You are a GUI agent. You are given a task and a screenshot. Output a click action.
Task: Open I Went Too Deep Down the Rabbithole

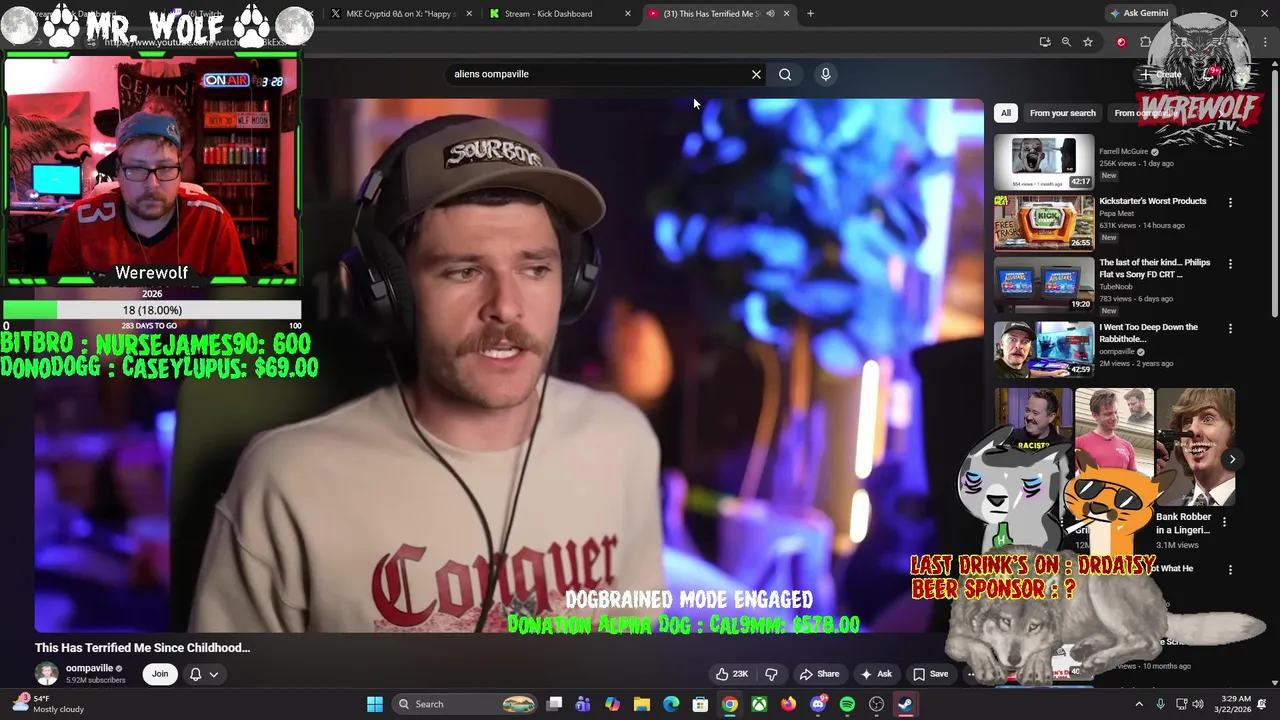[1149, 333]
